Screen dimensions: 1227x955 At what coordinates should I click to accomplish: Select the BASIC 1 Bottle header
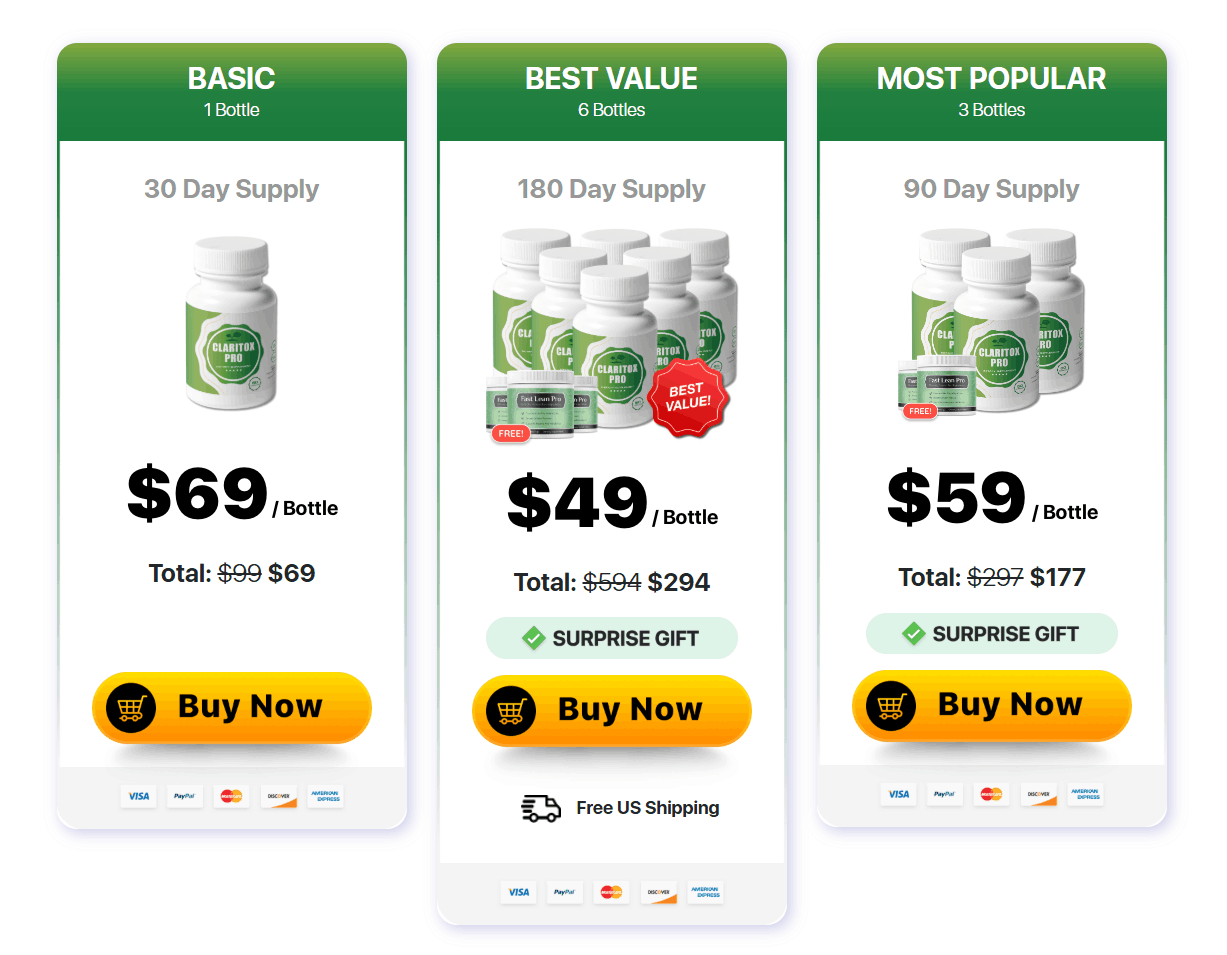[232, 91]
